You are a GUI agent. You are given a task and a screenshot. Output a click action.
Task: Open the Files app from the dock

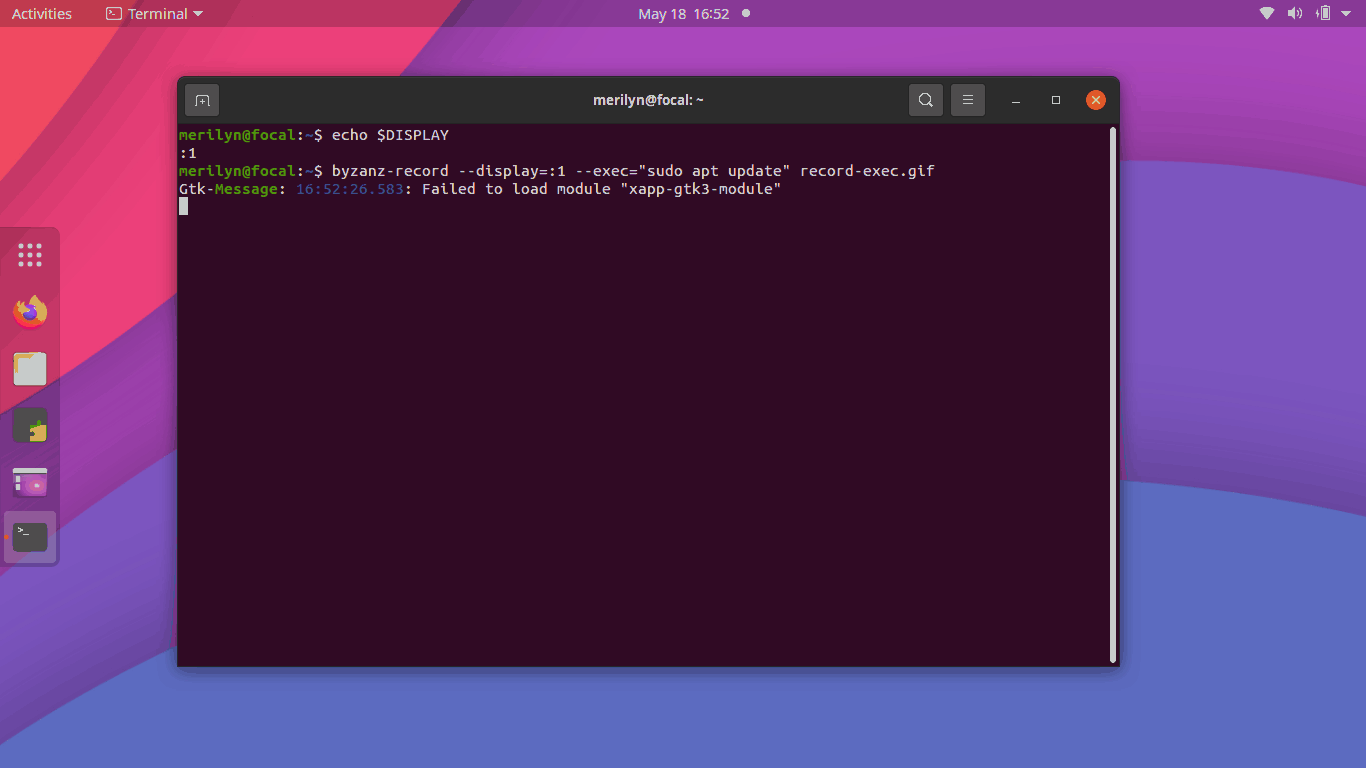coord(29,368)
